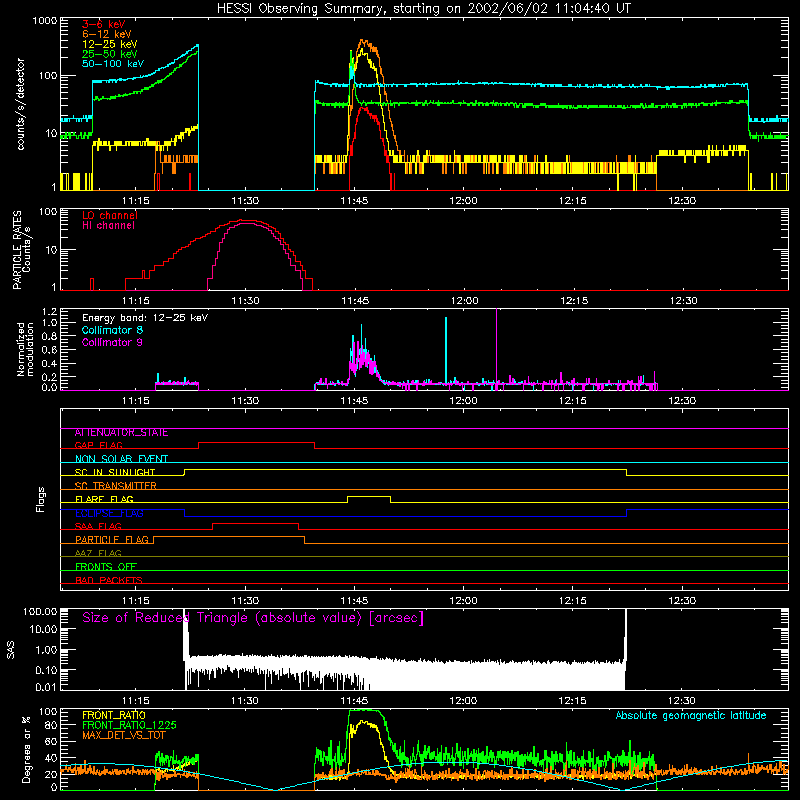
Task: Click the Degrees or % axis label
Action: point(27,749)
